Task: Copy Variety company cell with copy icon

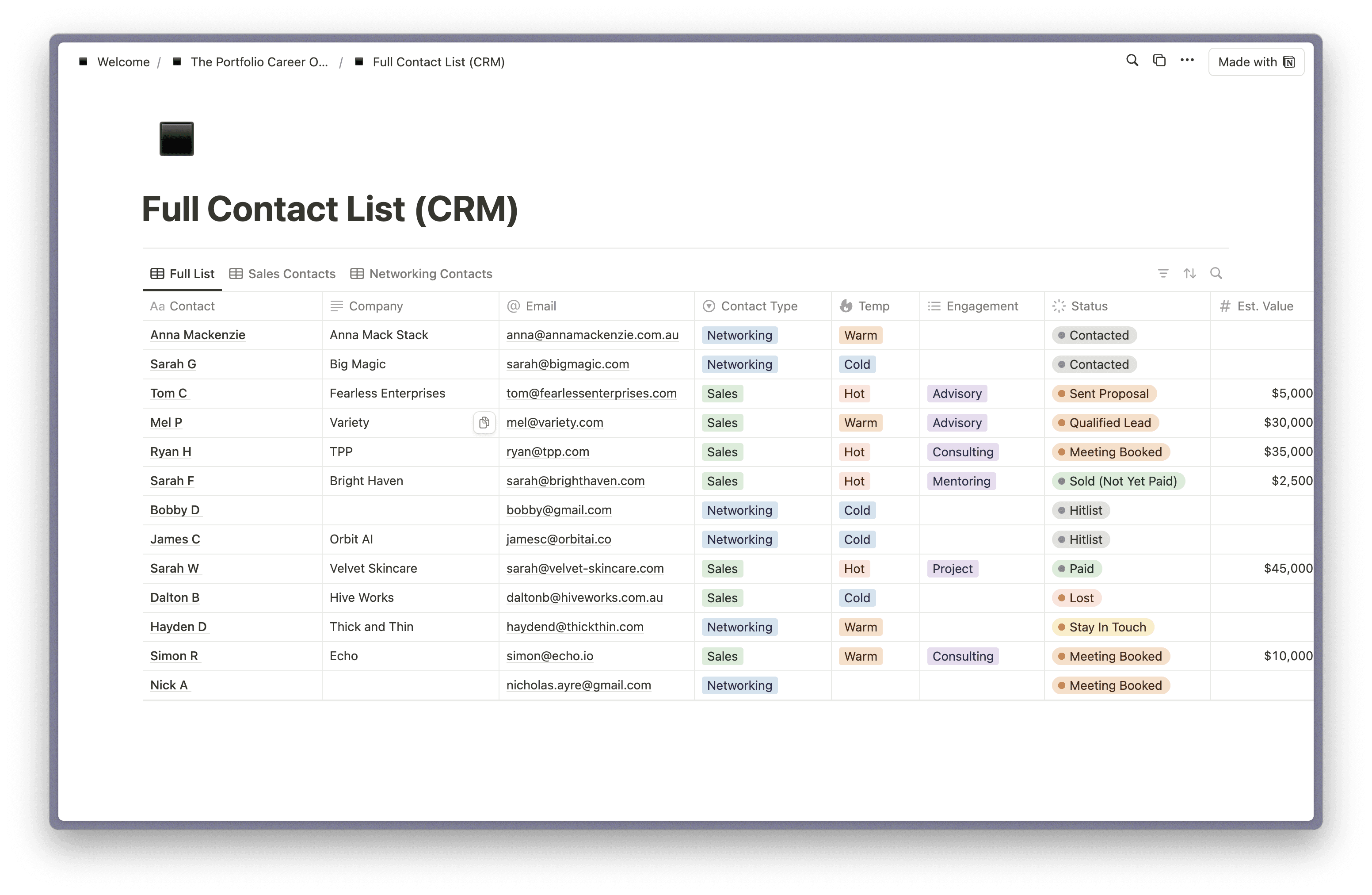Action: point(484,423)
